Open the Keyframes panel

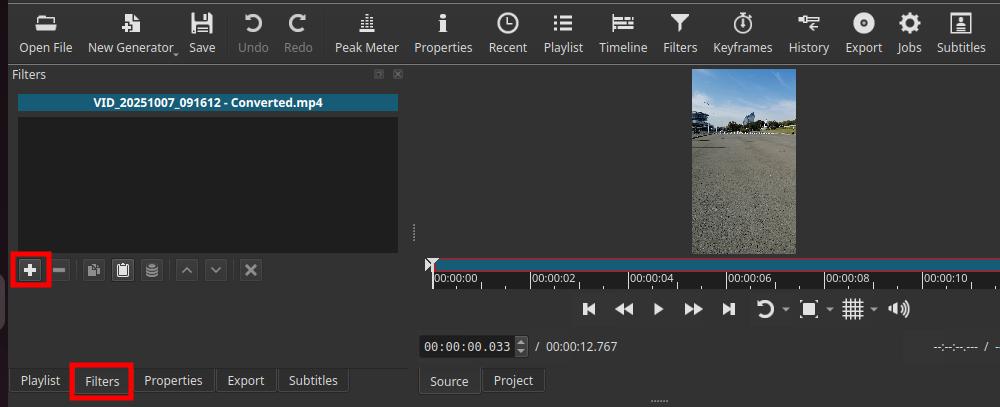tap(742, 34)
